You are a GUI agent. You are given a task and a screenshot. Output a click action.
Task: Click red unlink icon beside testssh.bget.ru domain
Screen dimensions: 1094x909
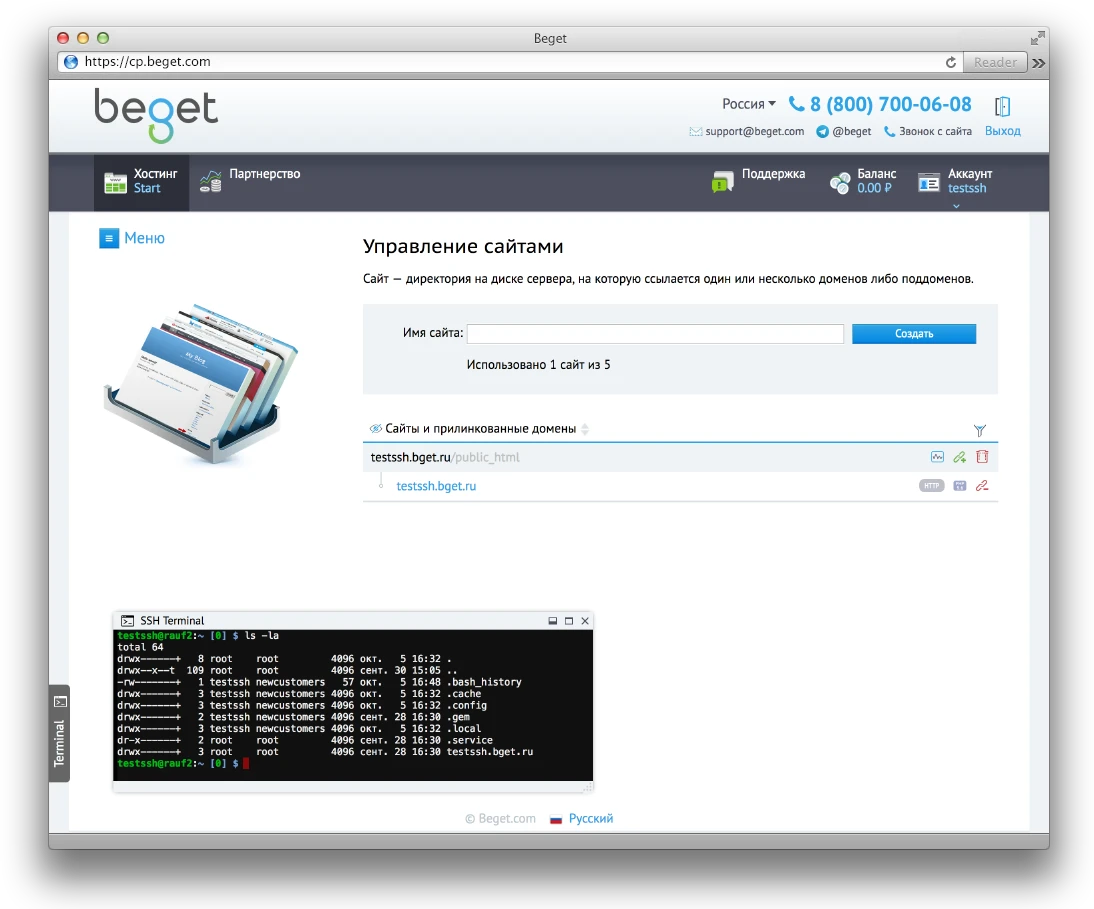(982, 486)
